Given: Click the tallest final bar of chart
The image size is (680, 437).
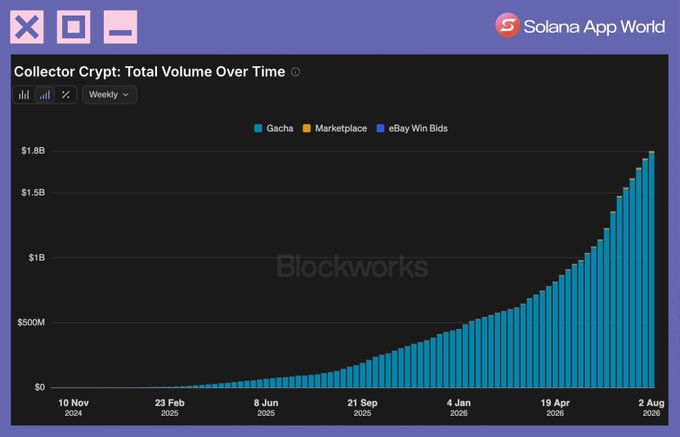Looking at the screenshot, I should (x=651, y=269).
